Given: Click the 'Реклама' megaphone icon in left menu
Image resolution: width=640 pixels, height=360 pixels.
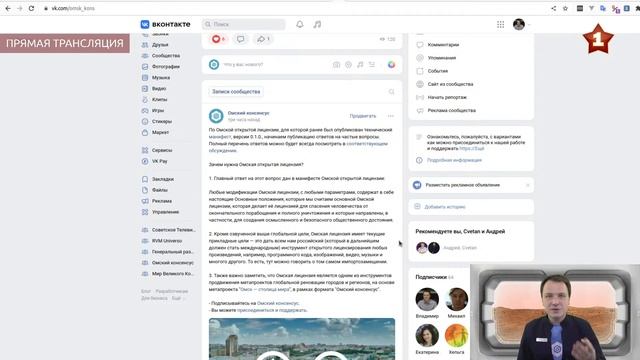Looking at the screenshot, I should click(x=145, y=201).
